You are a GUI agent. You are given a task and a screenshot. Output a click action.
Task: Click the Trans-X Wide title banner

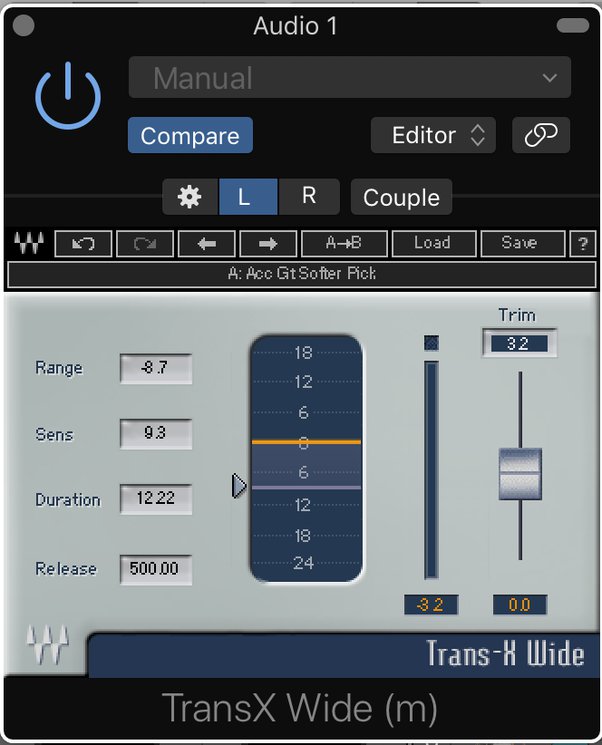(344, 655)
